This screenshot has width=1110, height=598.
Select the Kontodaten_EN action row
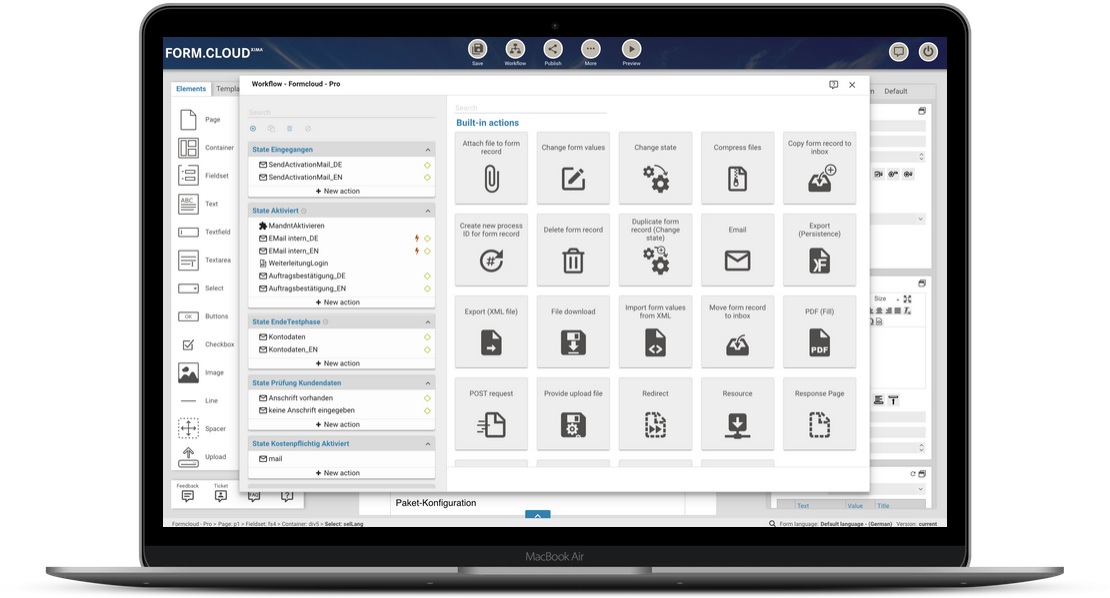341,350
